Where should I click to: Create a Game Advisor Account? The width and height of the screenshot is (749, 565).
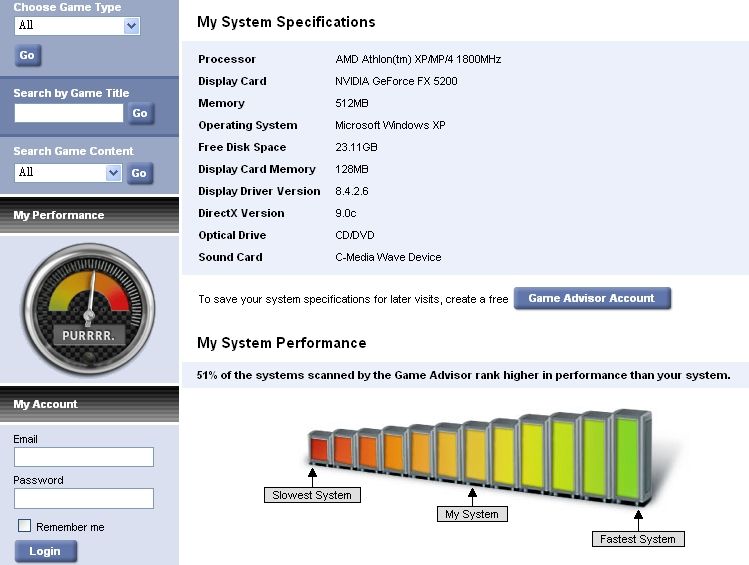592,298
